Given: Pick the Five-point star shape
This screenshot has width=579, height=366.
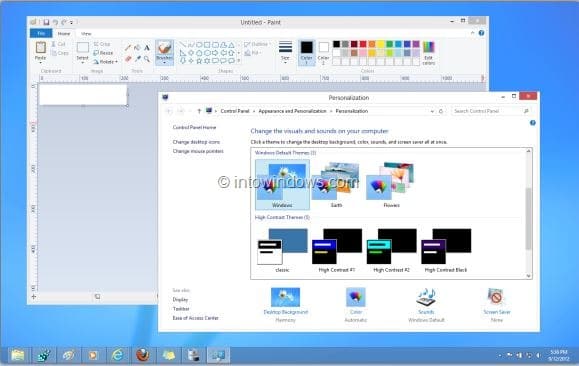Looking at the screenshot, I should click(199, 61).
